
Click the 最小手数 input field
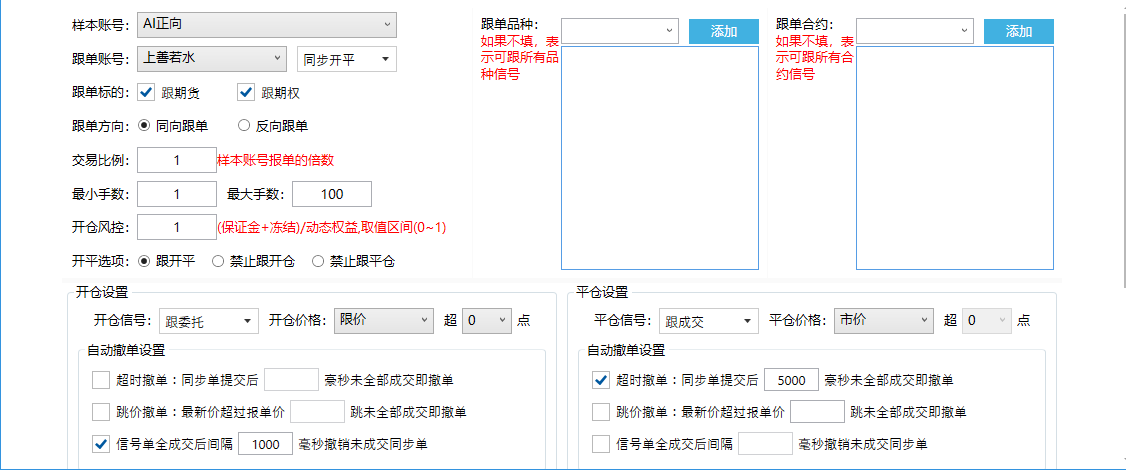(x=177, y=194)
